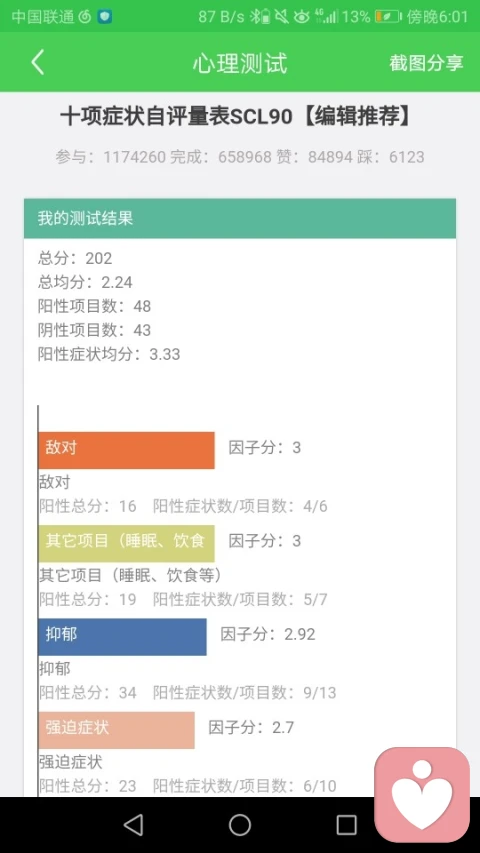Select the blue 抑郁 factor bar
Viewport: 480px width, 853px height.
(122, 636)
